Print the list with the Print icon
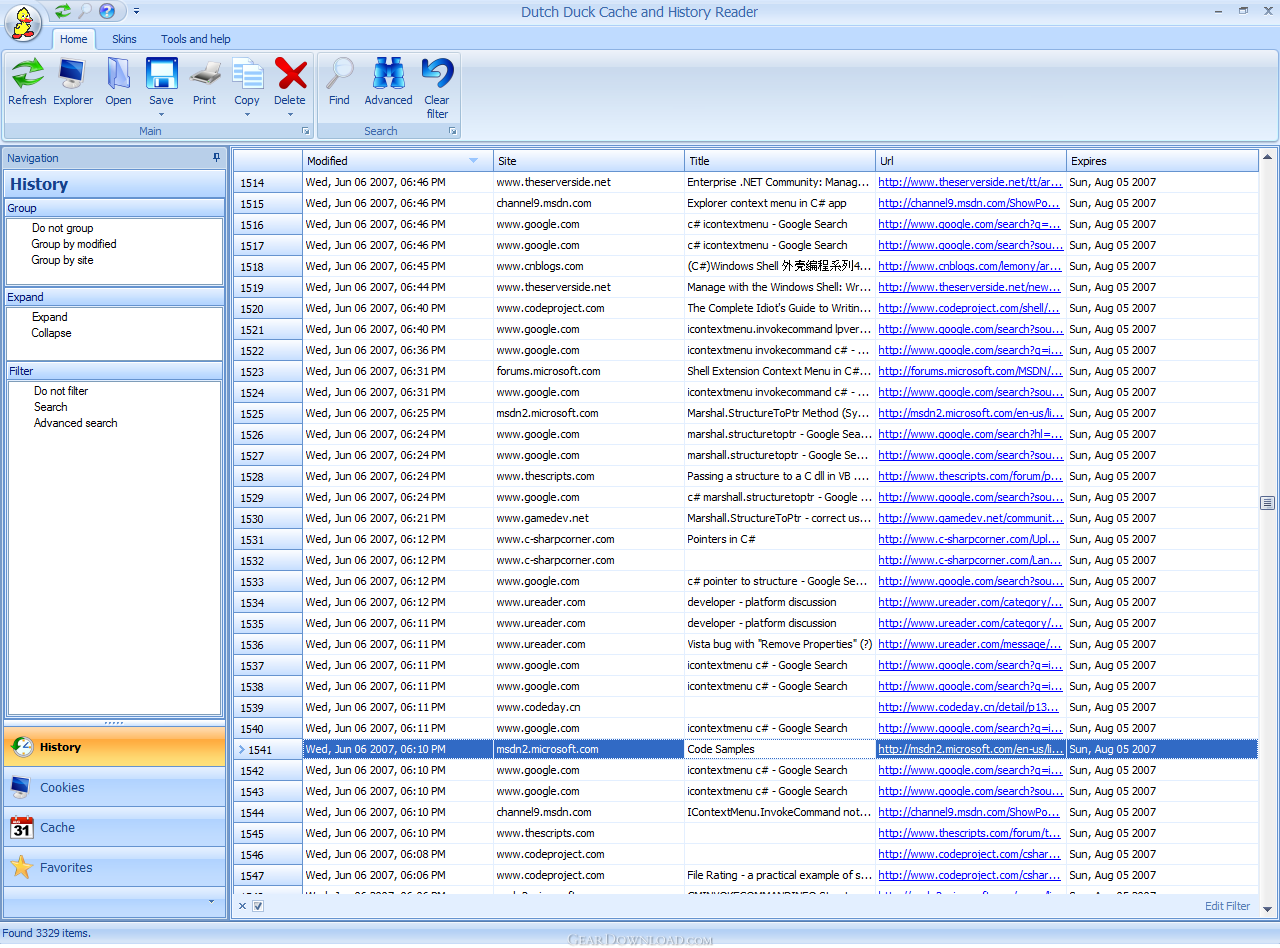 tap(204, 74)
